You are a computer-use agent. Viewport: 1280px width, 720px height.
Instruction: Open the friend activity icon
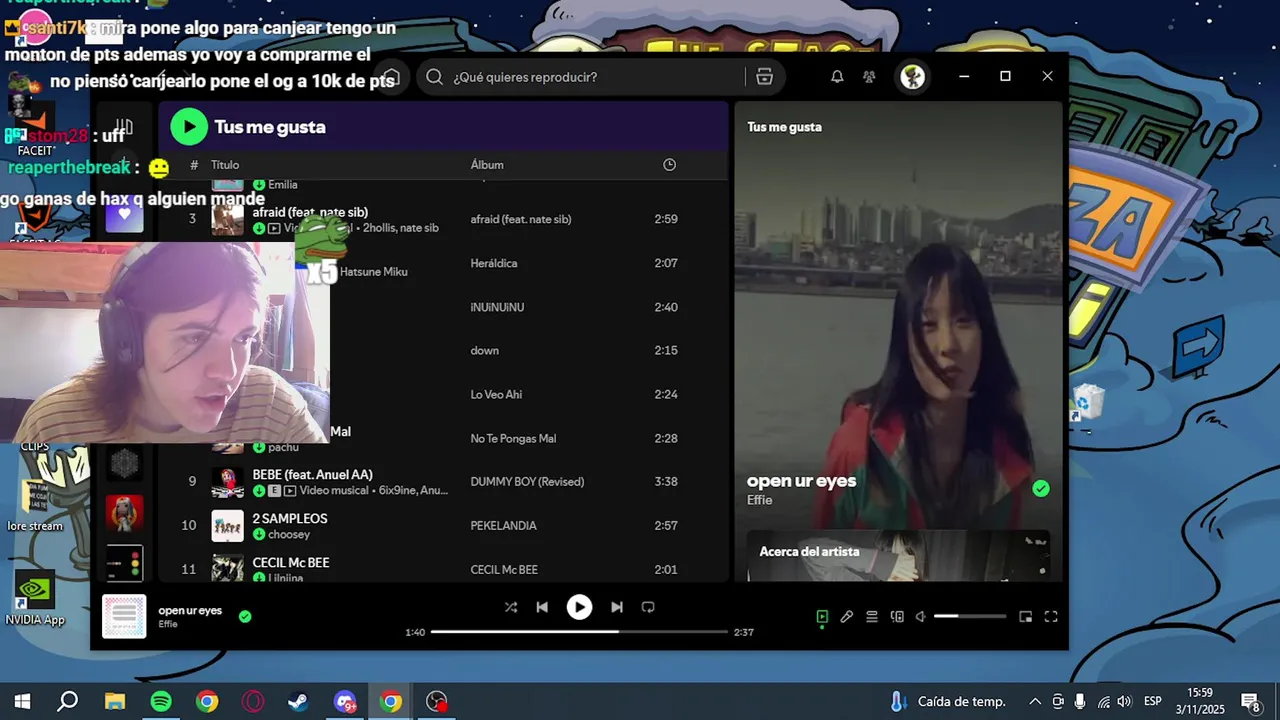tap(869, 77)
